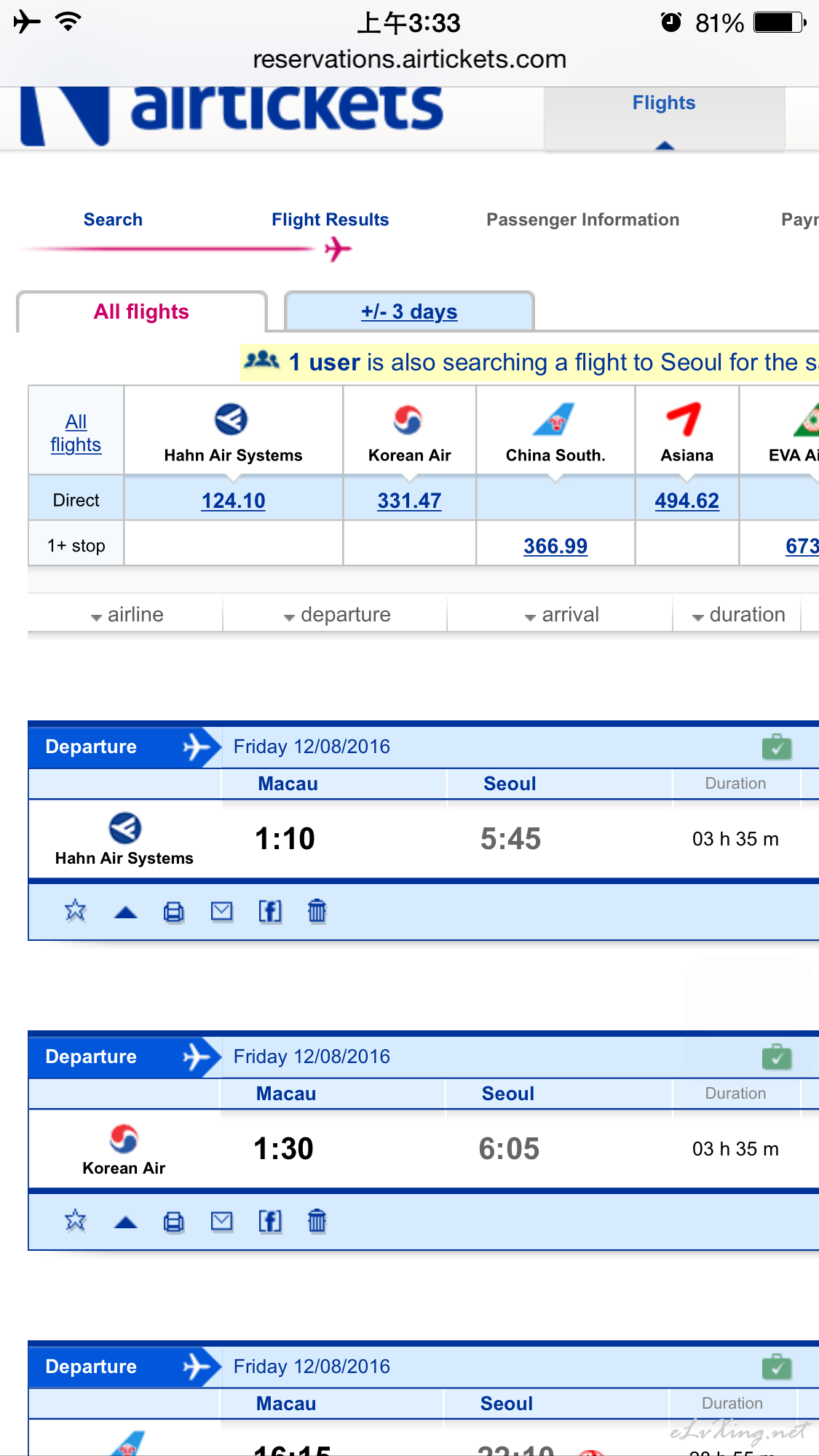
Task: Sort results by departure time
Action: (x=336, y=615)
